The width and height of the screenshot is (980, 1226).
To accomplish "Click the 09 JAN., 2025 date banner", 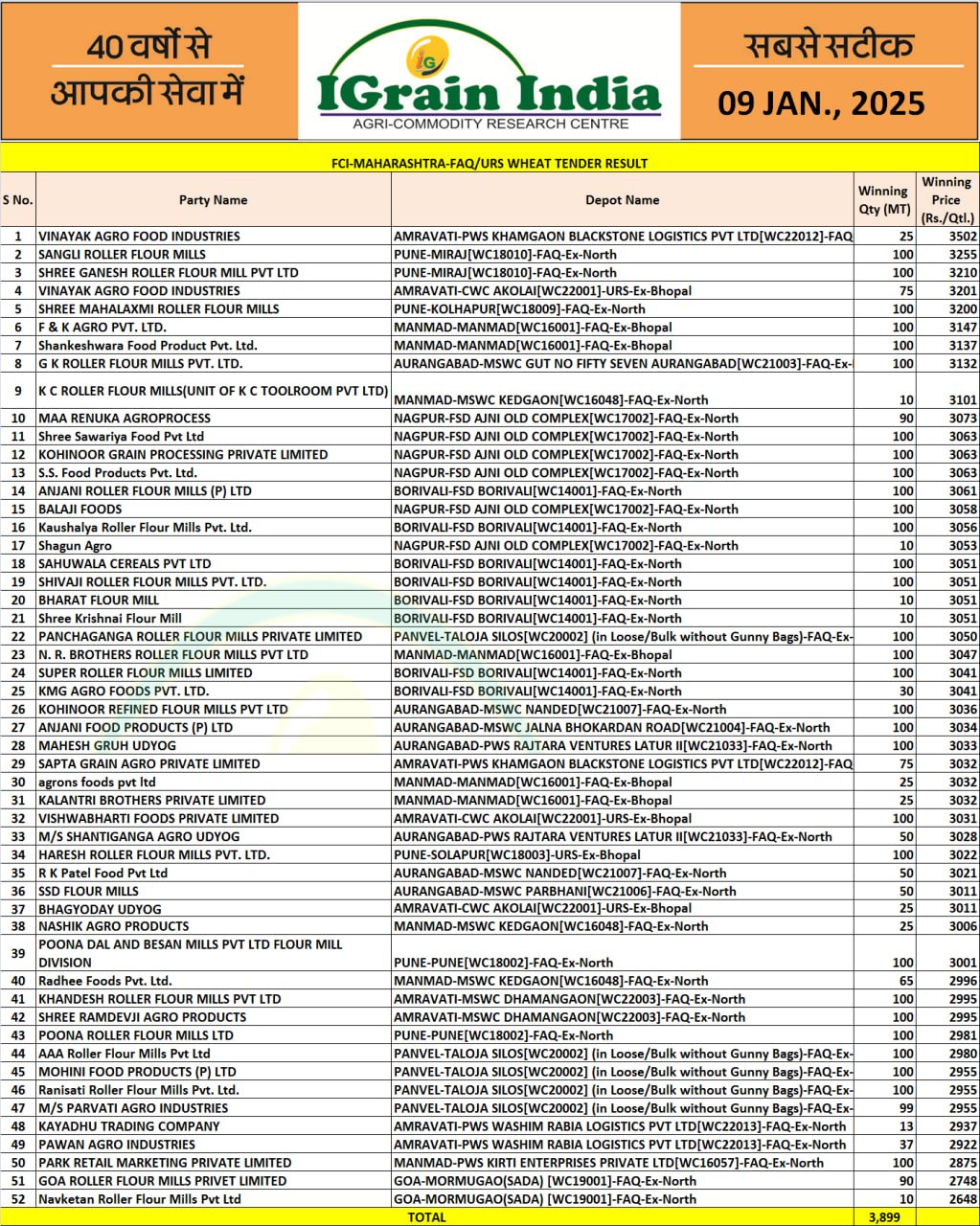I will click(x=821, y=103).
